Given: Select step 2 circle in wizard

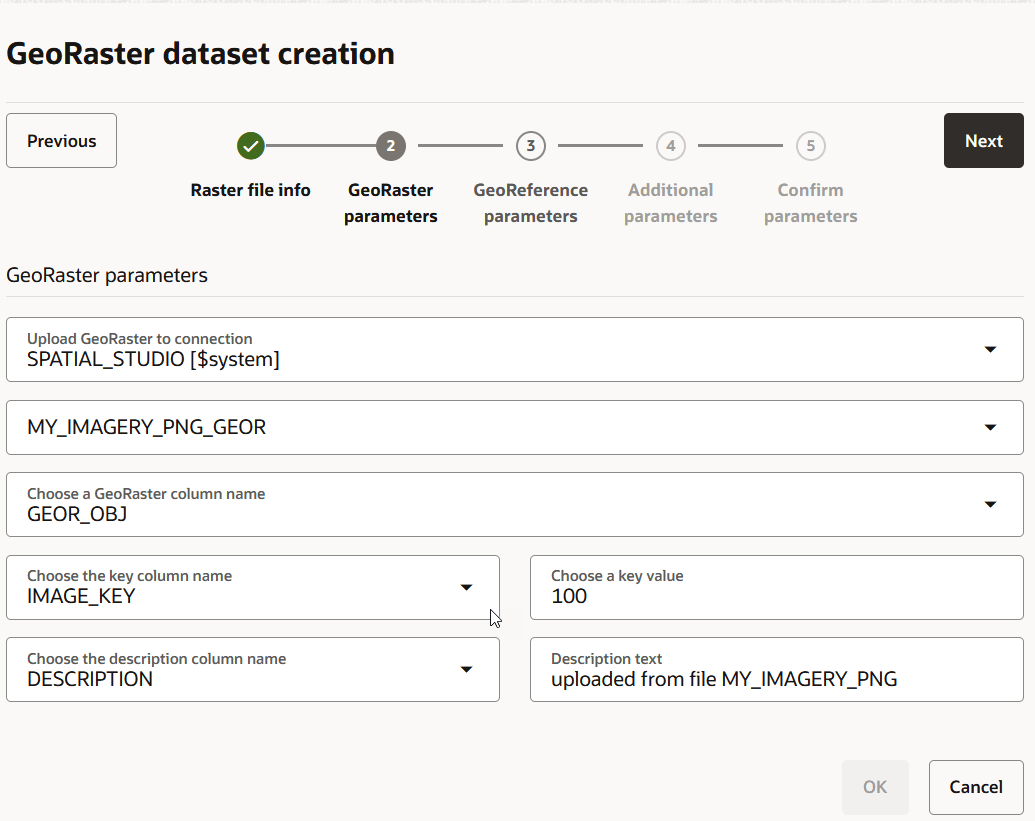Looking at the screenshot, I should 391,146.
